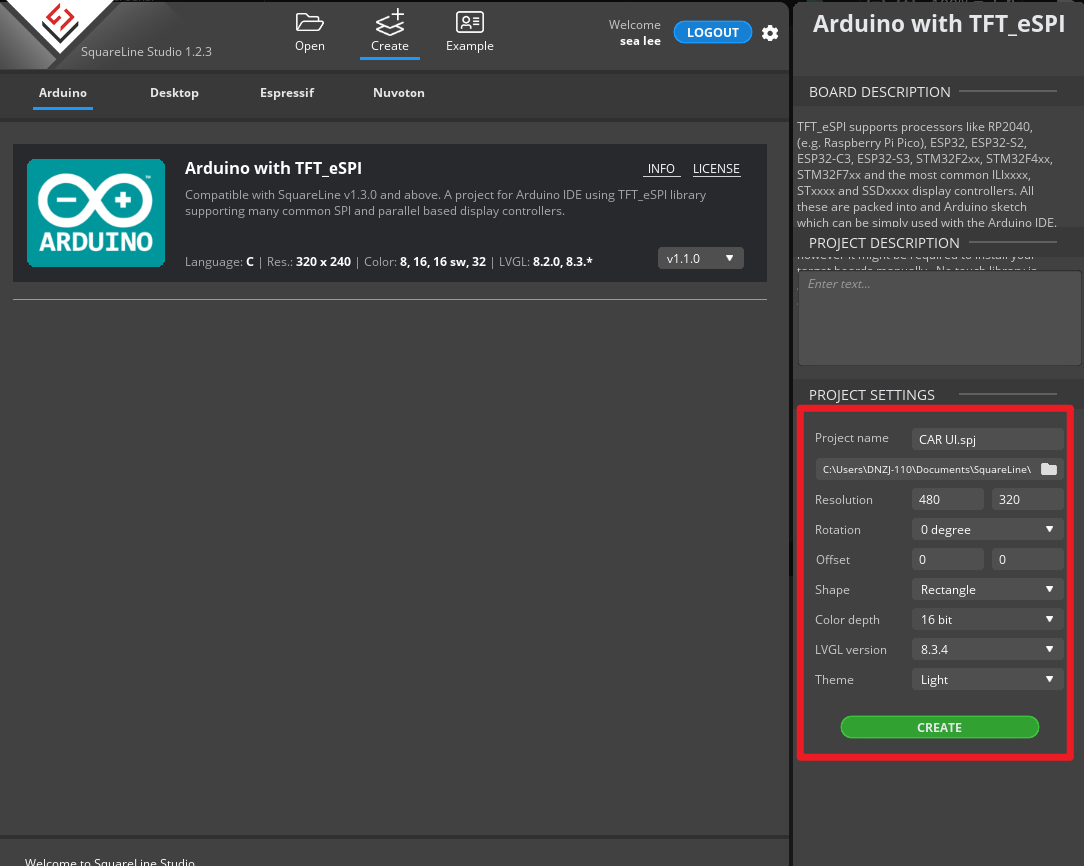Switch to the Desktop tab
Image resolution: width=1084 pixels, height=866 pixels.
(x=174, y=93)
